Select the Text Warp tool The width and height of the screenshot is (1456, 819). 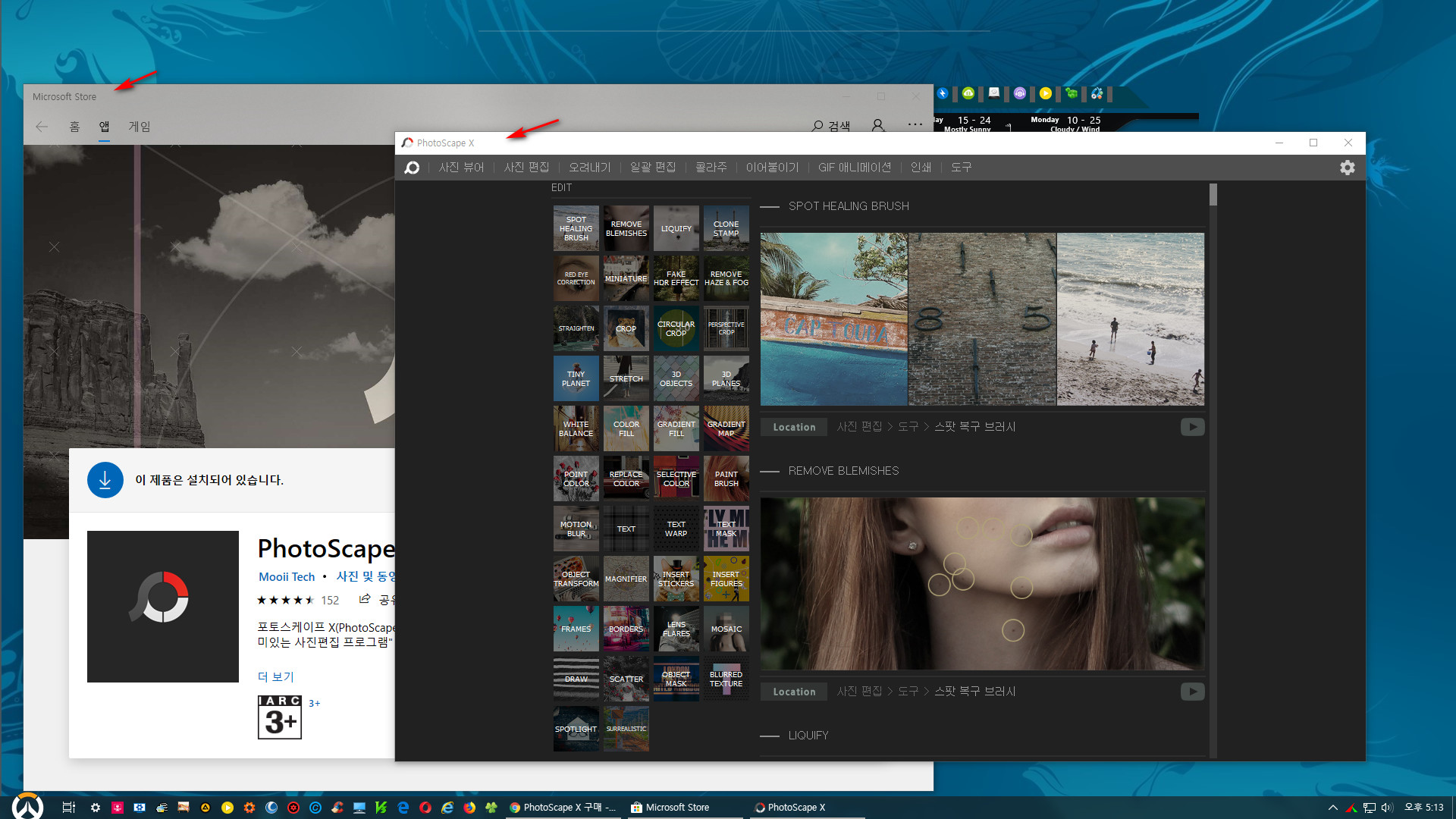(676, 528)
